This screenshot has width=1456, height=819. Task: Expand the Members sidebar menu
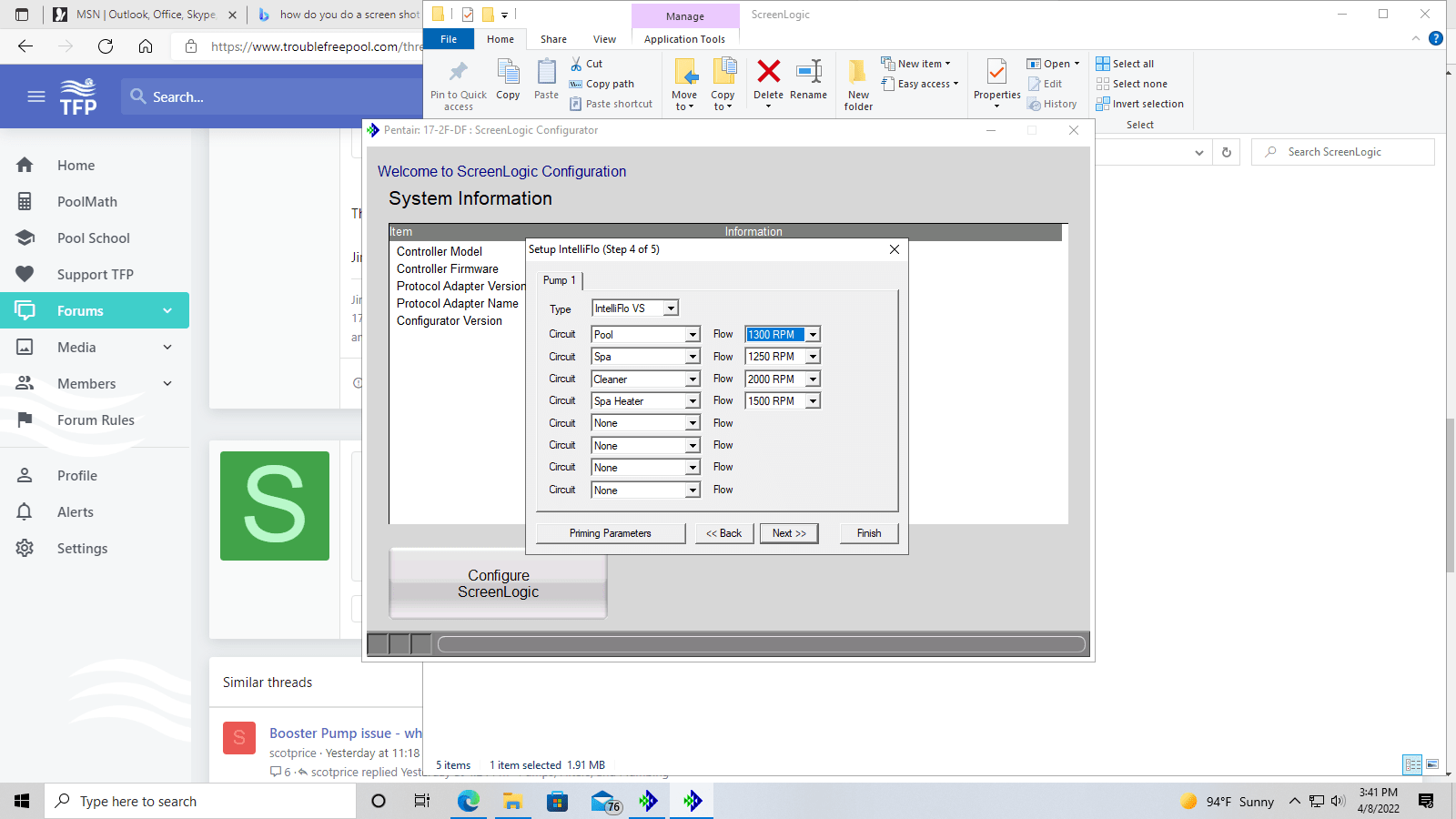pyautogui.click(x=167, y=383)
